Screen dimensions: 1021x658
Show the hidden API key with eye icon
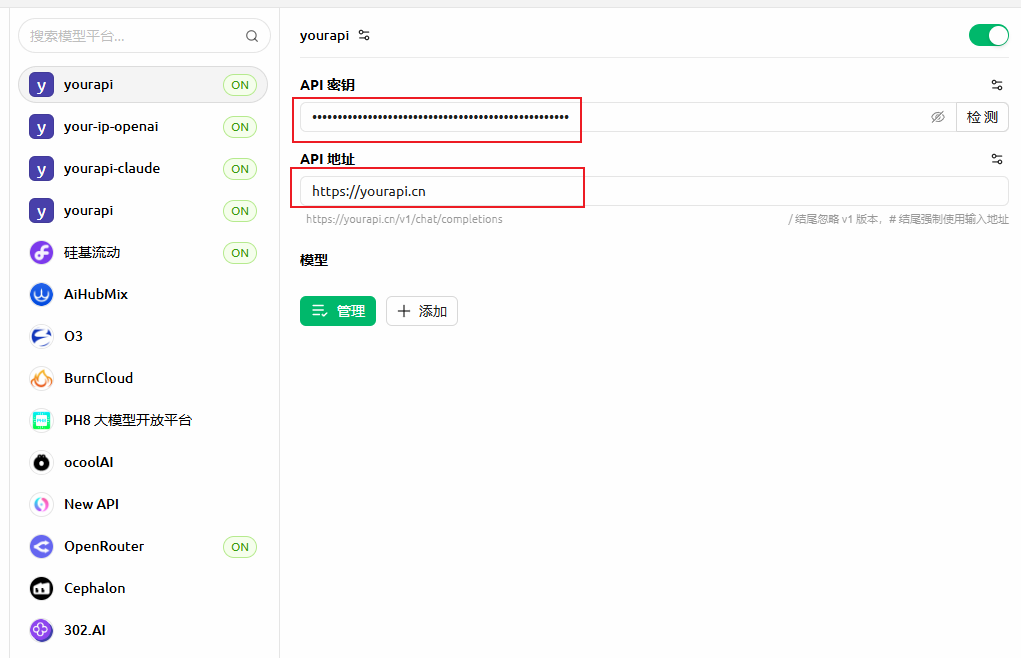938,117
